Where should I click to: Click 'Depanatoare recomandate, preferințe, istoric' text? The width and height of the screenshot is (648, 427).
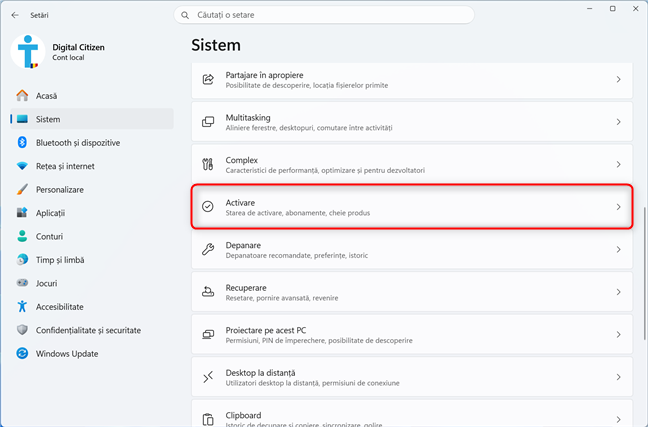[x=297, y=255]
